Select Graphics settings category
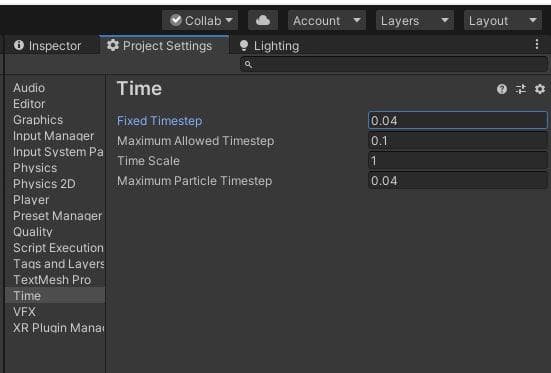Image resolution: width=551 pixels, height=373 pixels. coord(55,120)
